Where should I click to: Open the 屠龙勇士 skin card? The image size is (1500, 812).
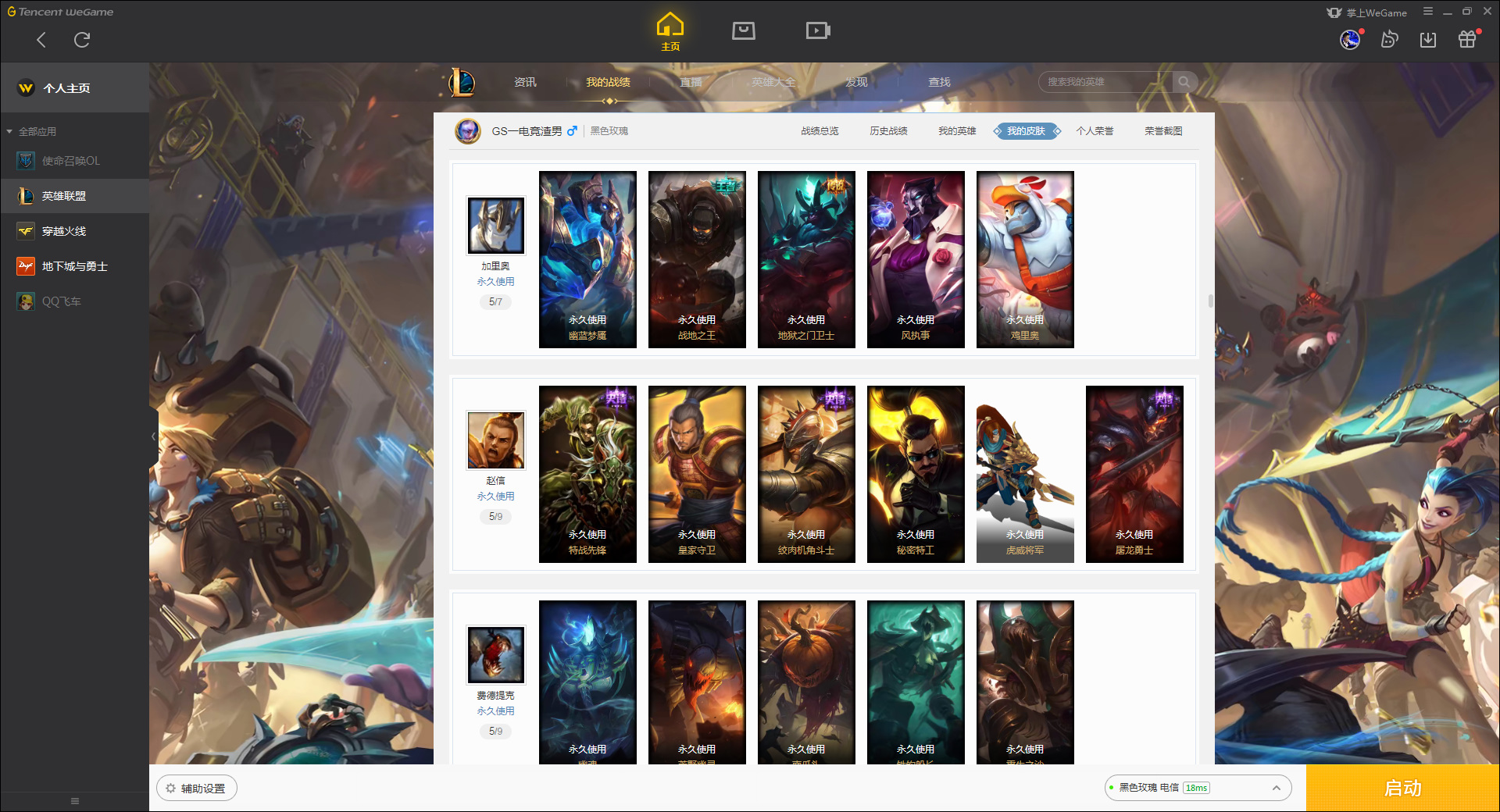[x=1134, y=474]
